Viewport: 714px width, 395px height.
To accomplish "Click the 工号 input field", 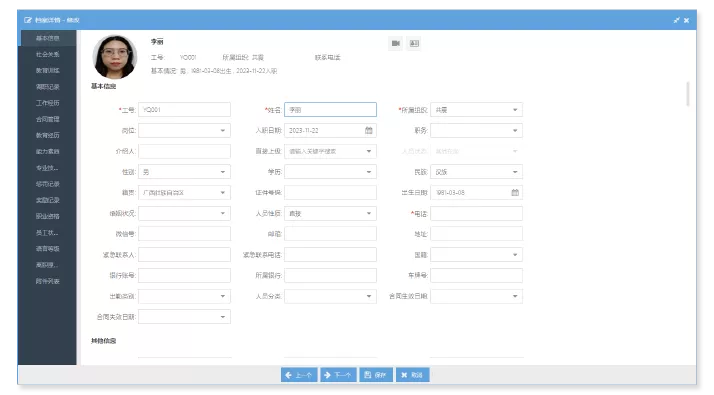I will point(184,110).
